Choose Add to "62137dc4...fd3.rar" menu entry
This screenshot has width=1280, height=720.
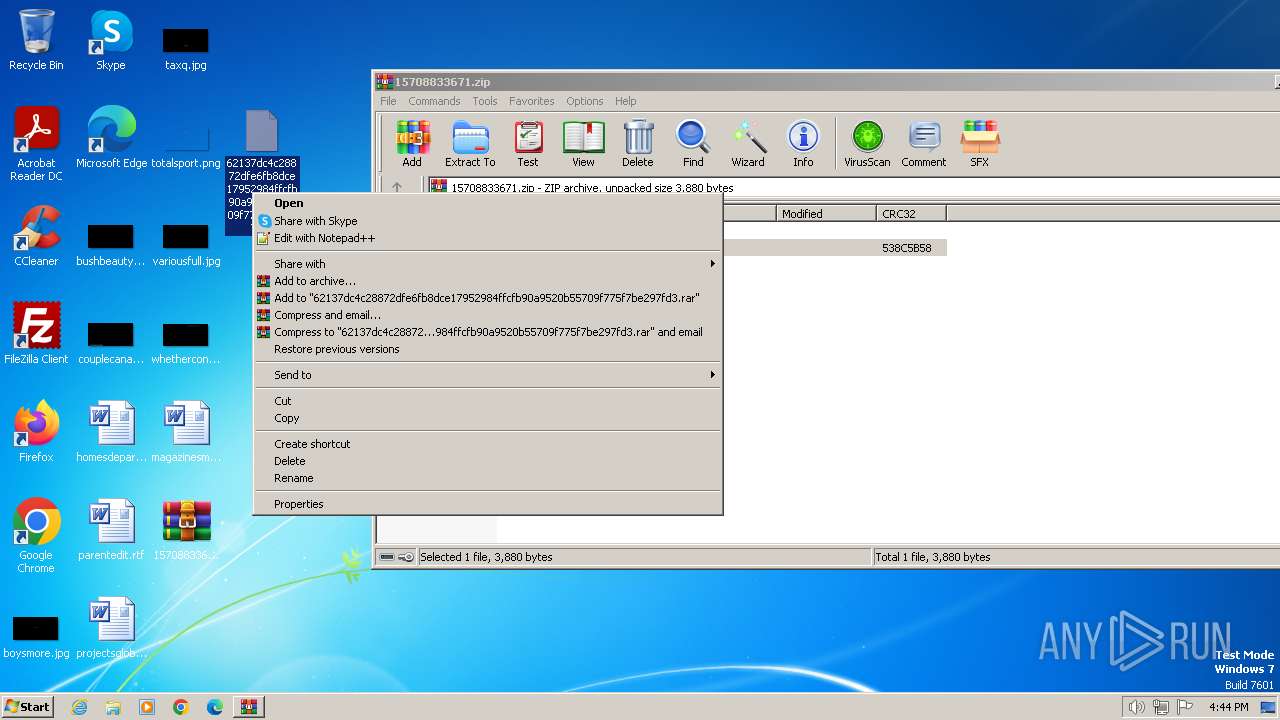(x=486, y=298)
